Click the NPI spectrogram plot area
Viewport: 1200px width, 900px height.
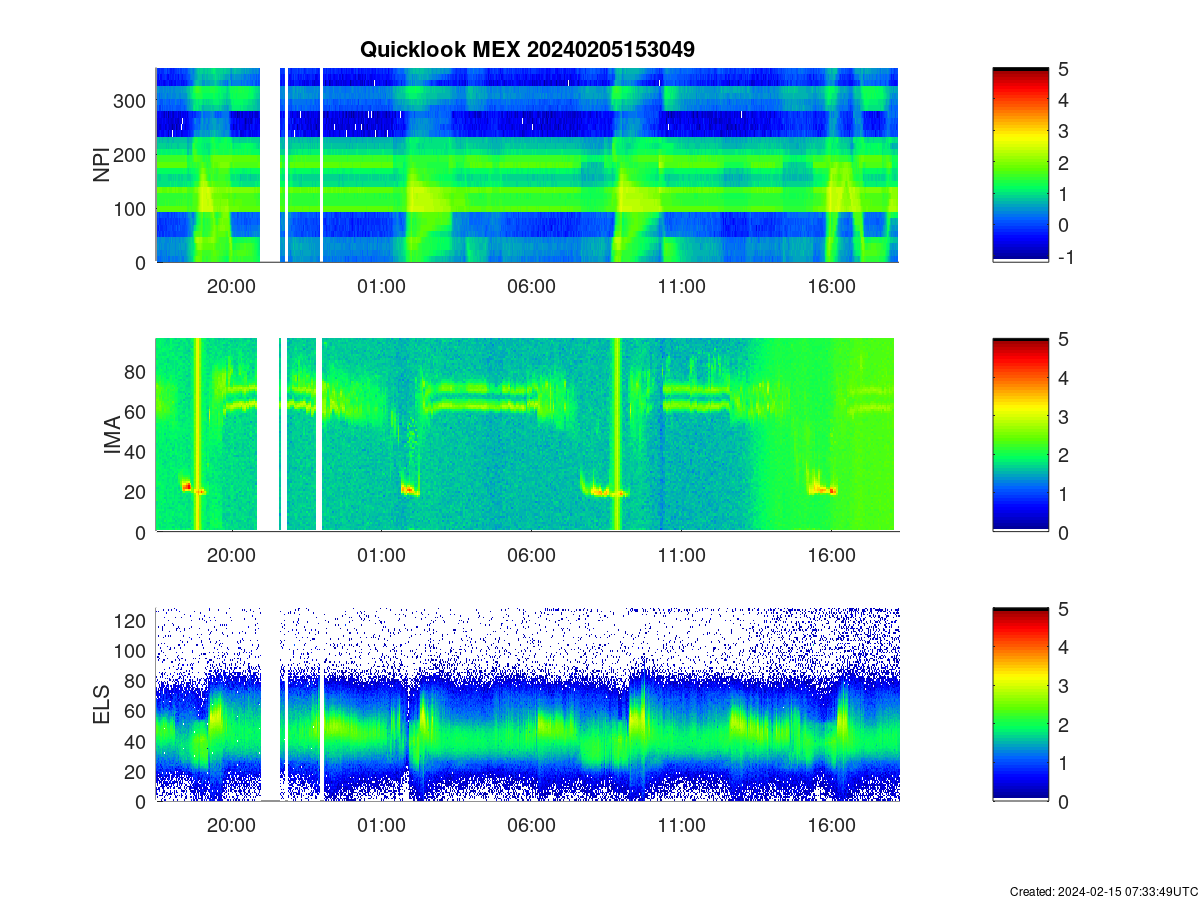(x=527, y=165)
